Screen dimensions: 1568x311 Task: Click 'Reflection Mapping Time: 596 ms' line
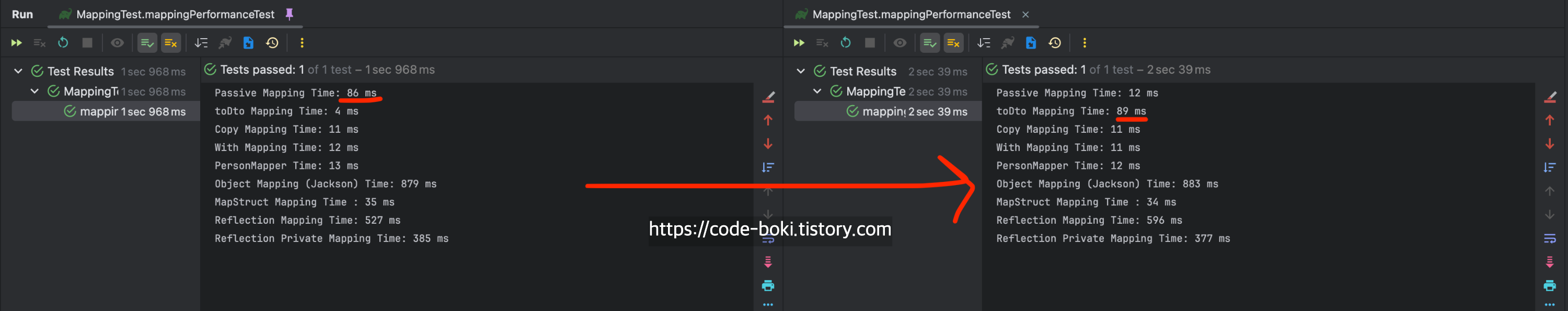coord(1089,221)
